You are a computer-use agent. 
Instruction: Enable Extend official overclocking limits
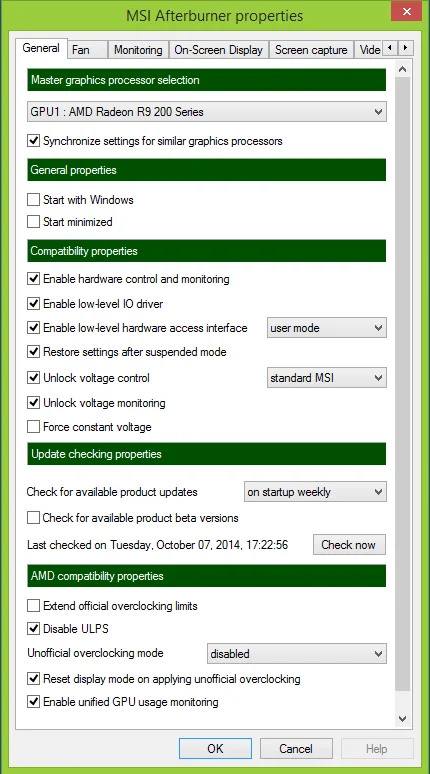coord(34,606)
